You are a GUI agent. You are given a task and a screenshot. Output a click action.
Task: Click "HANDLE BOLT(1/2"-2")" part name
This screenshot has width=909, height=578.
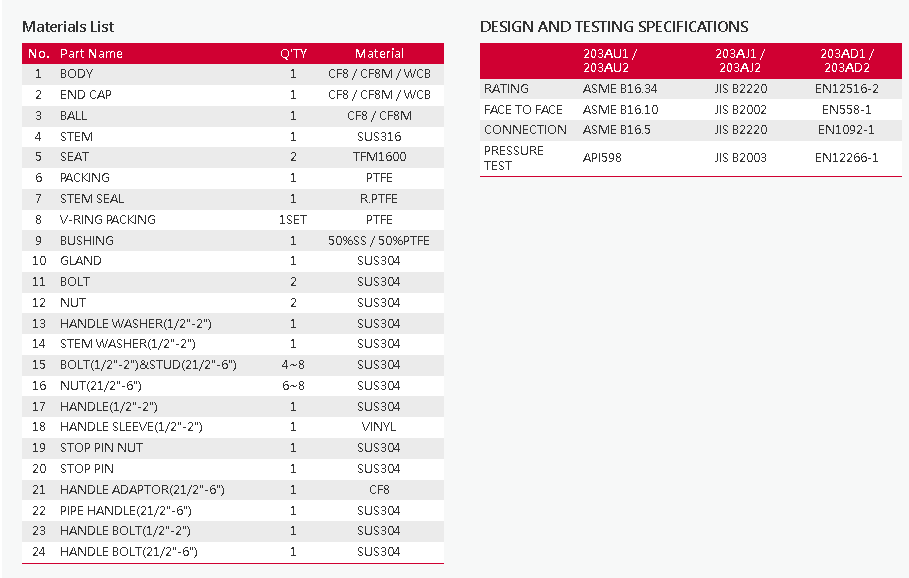(x=125, y=530)
